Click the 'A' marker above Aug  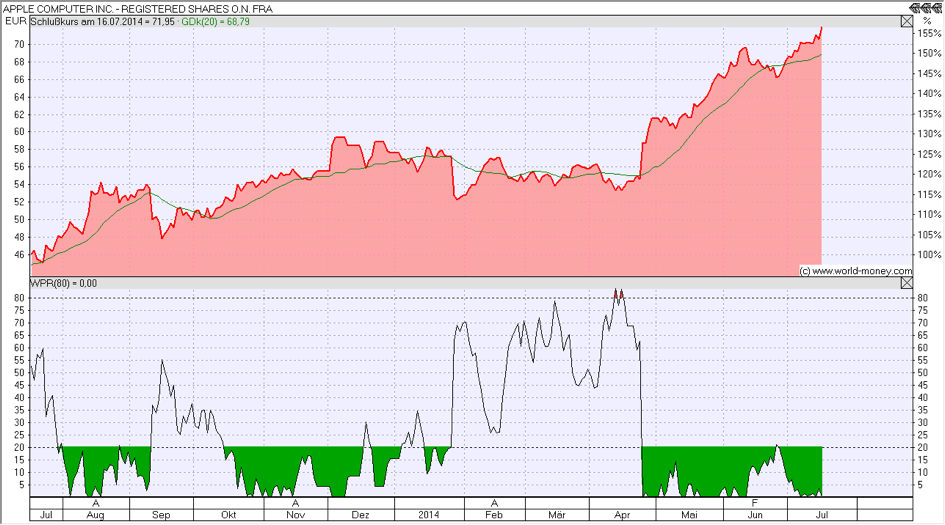click(96, 503)
